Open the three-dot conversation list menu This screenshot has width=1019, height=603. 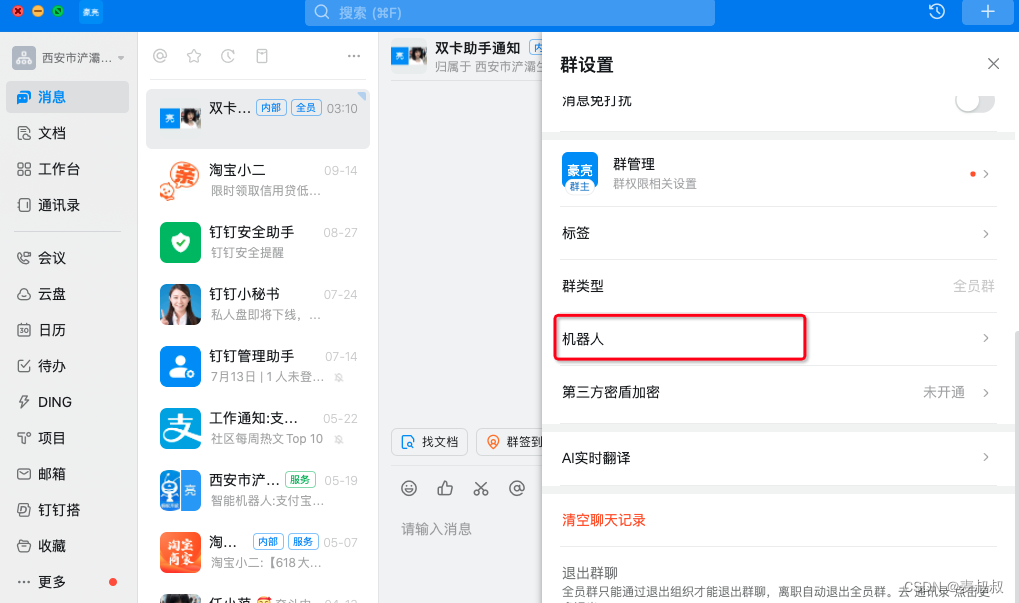354,56
